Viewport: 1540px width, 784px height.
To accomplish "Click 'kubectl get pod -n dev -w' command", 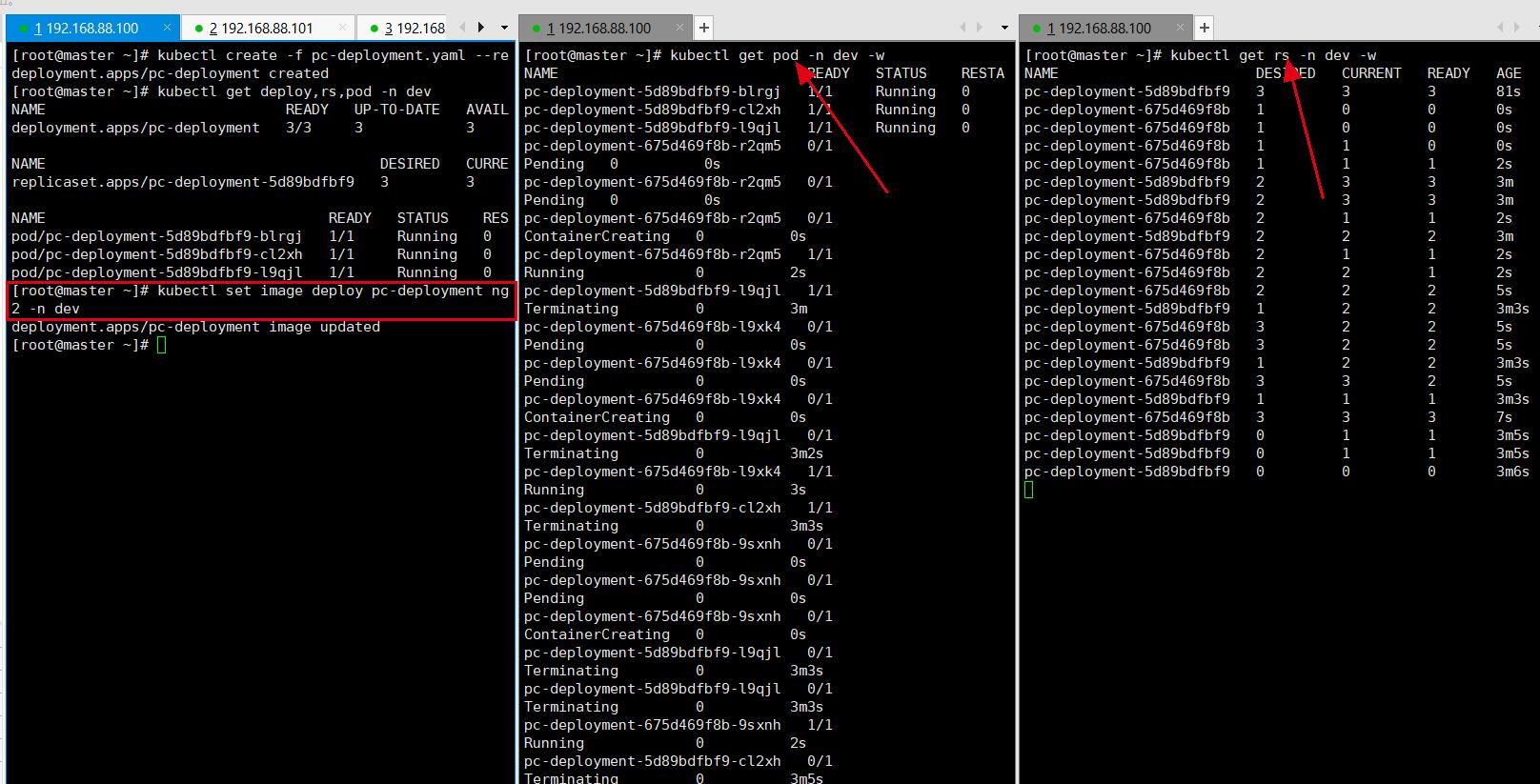I will [777, 55].
